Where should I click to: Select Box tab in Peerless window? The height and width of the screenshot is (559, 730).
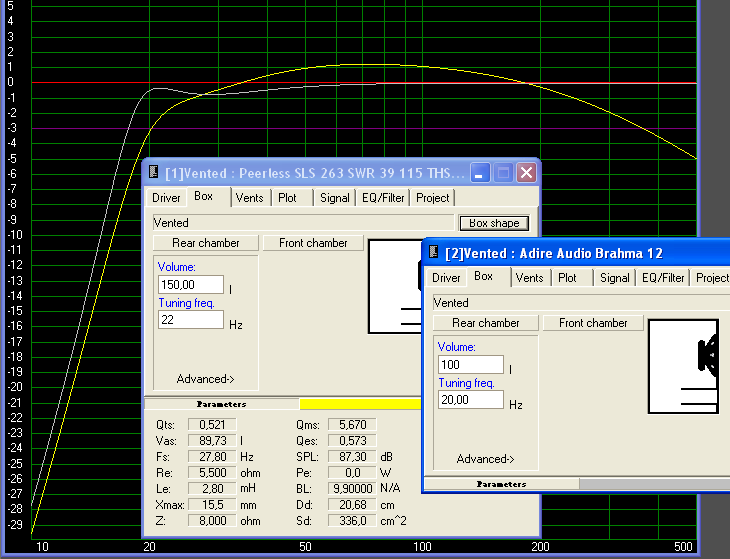203,196
